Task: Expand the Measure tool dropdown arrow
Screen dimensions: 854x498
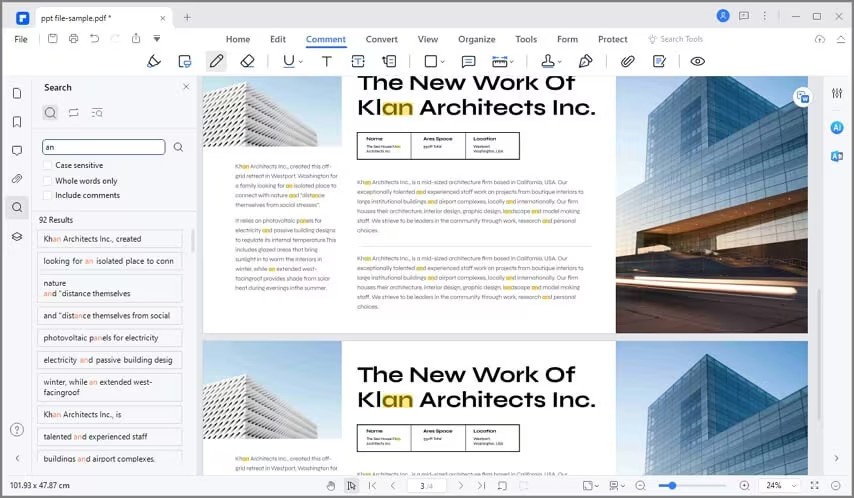Action: pos(511,62)
